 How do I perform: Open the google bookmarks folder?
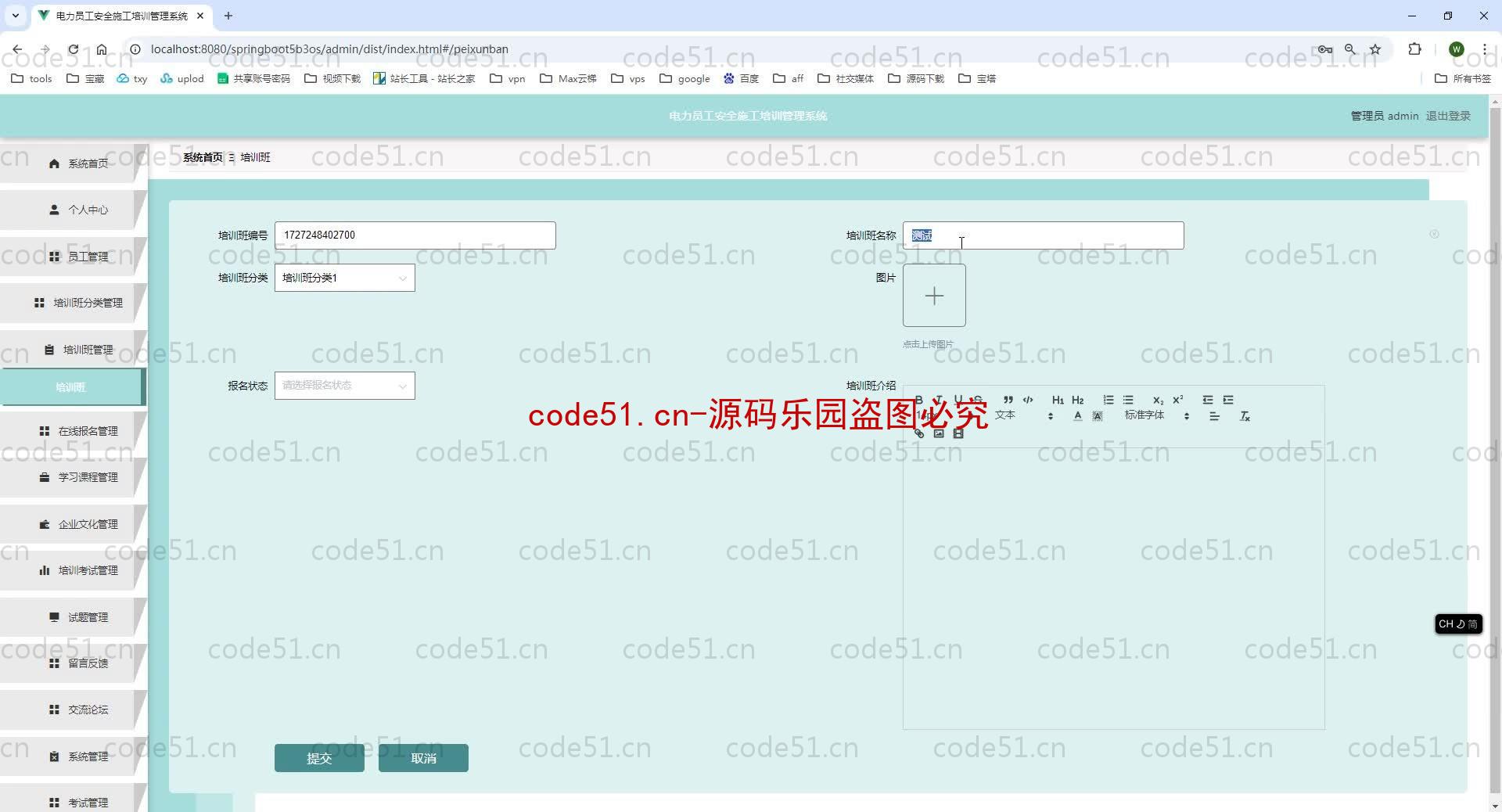(x=685, y=78)
